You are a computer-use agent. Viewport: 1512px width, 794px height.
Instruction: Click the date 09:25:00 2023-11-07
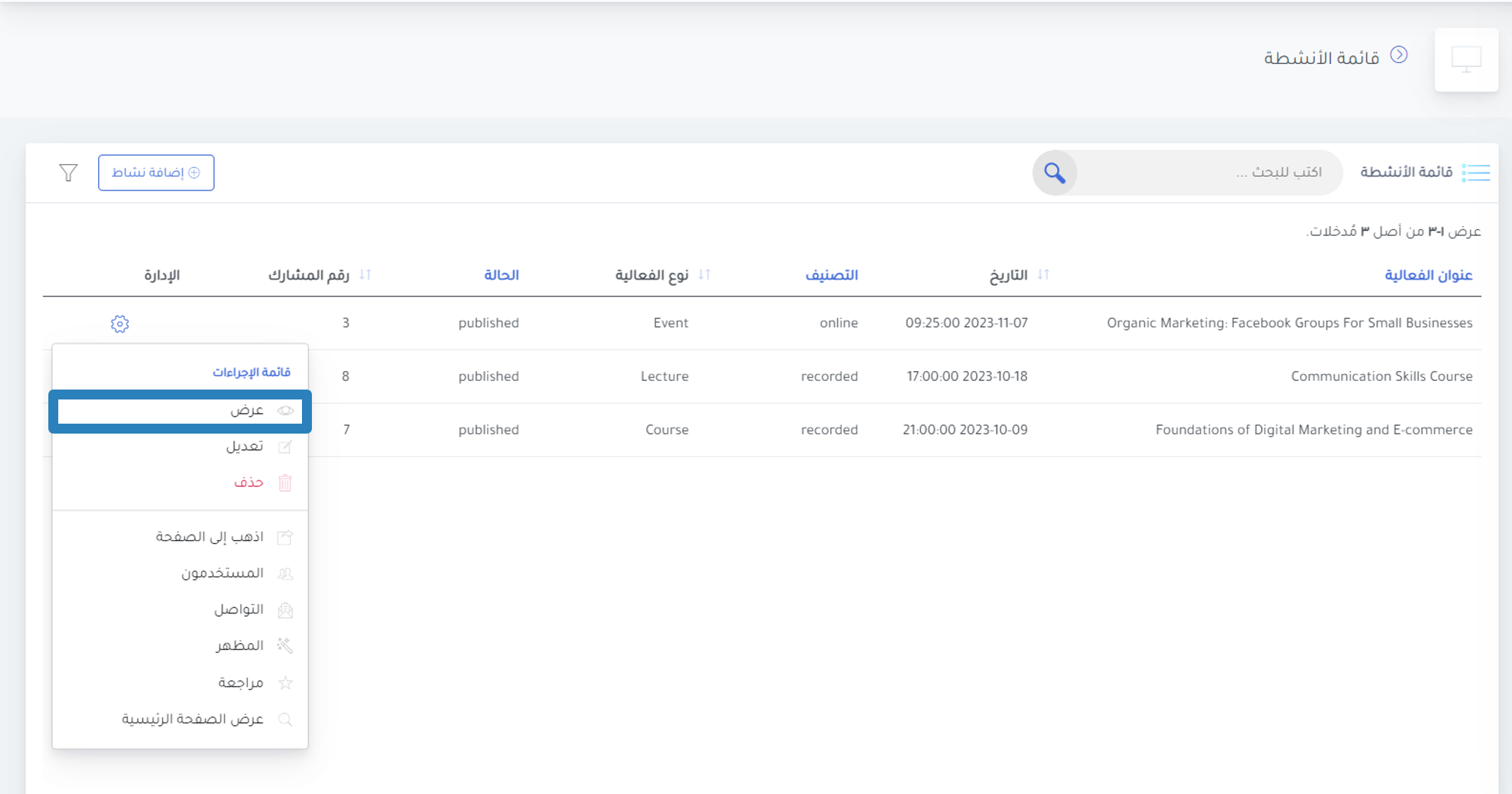[966, 323]
